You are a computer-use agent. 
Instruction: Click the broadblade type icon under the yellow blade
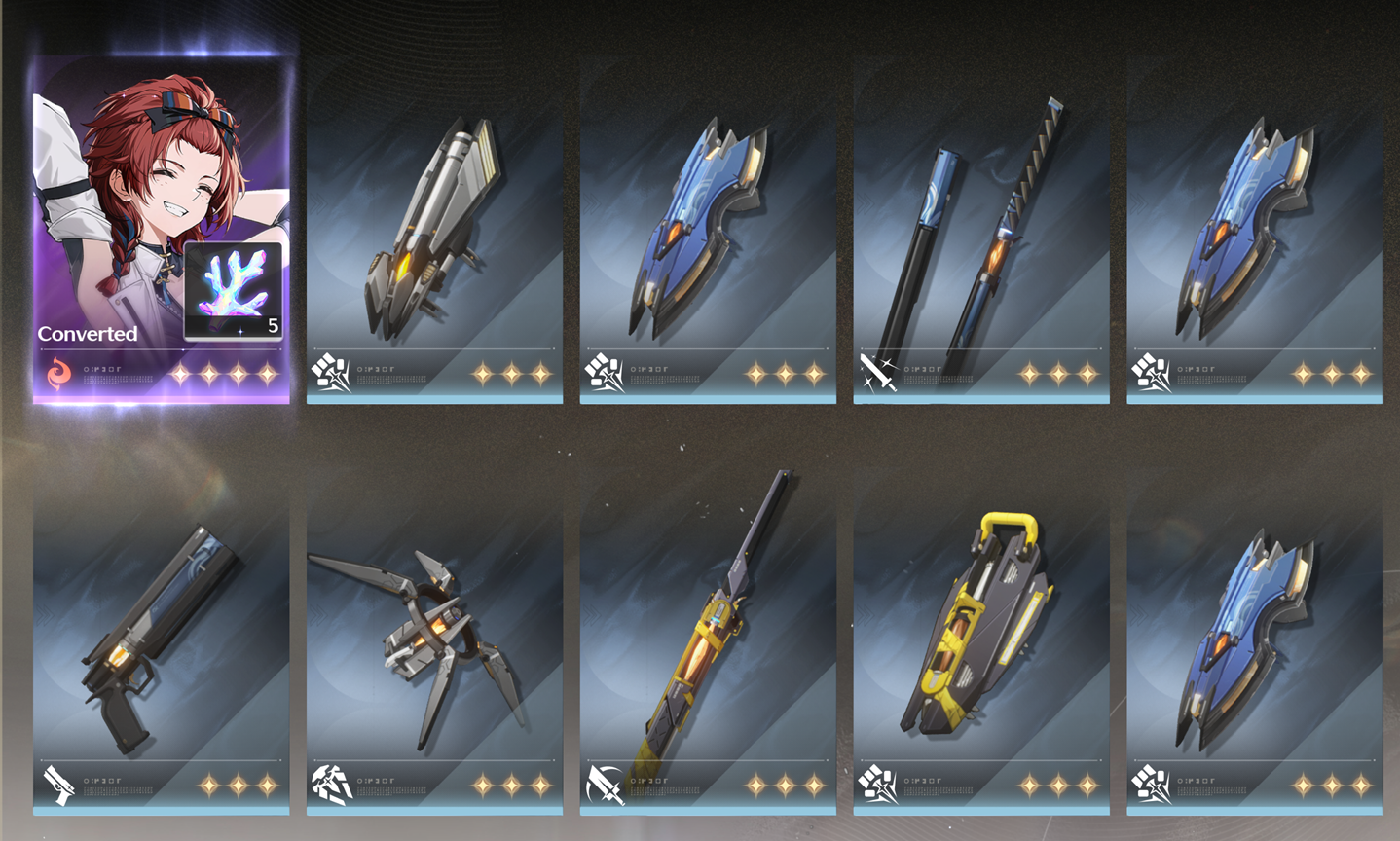[605, 785]
